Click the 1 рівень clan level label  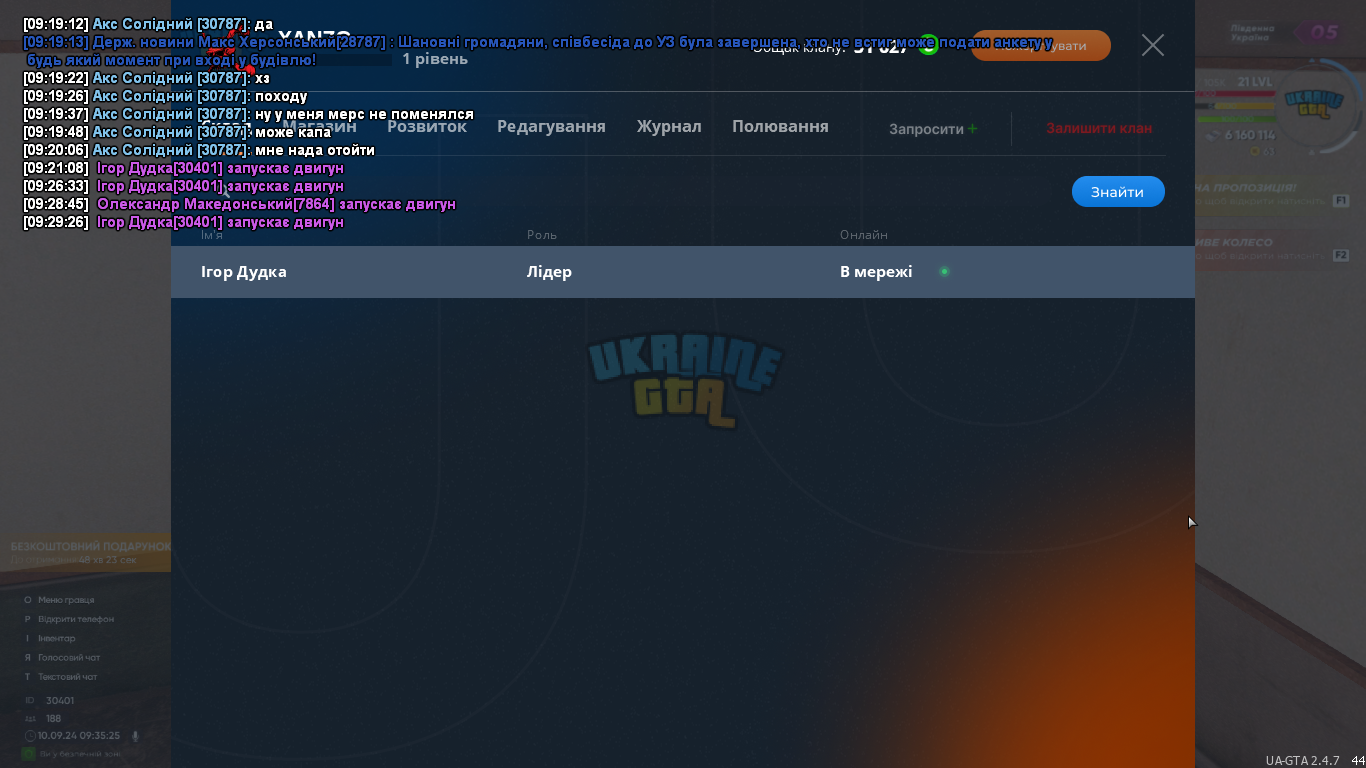[435, 59]
